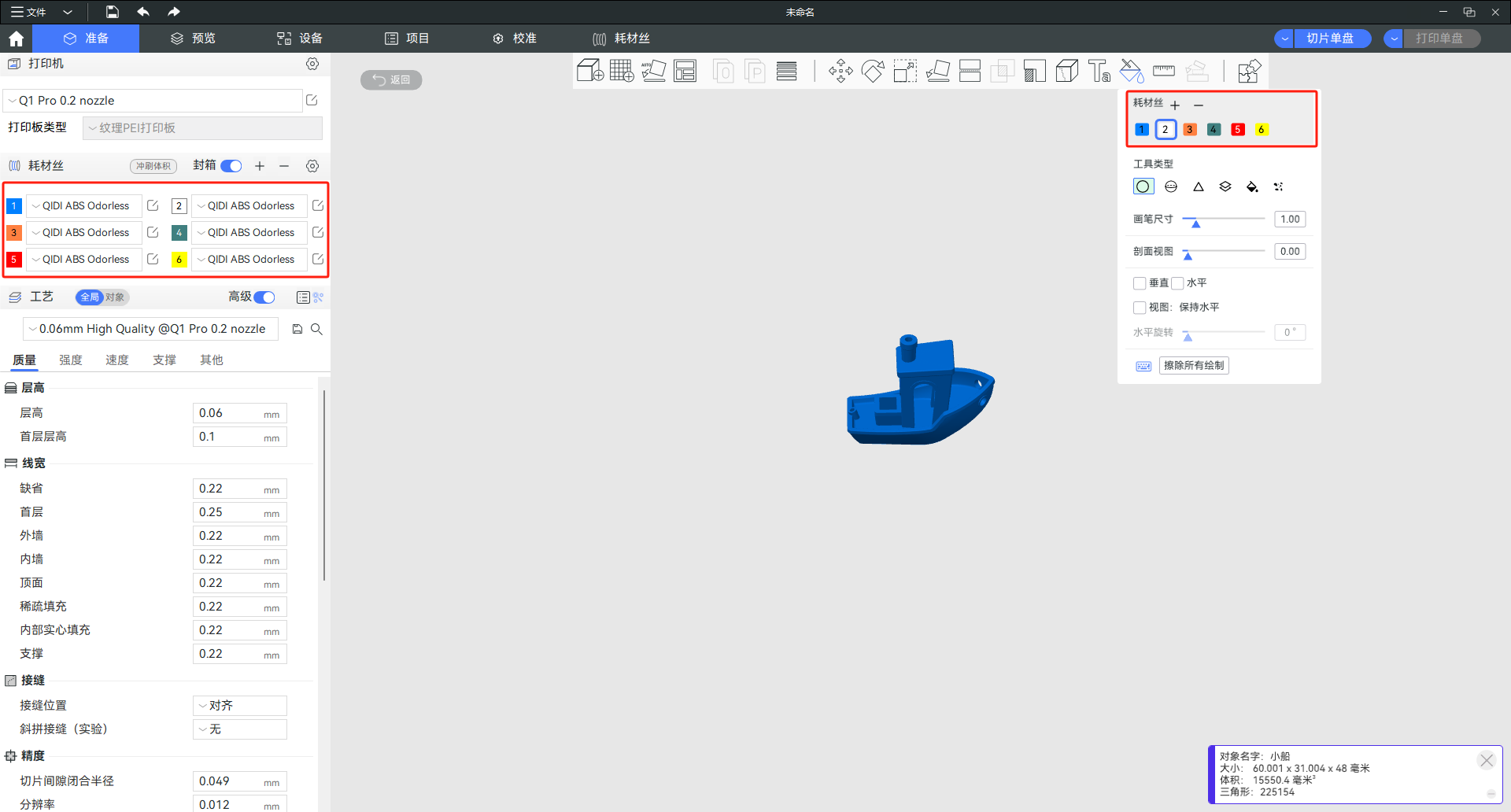This screenshot has width=1511, height=812.
Task: Expand the 接缝位置 对齐 dropdown
Action: [239, 706]
